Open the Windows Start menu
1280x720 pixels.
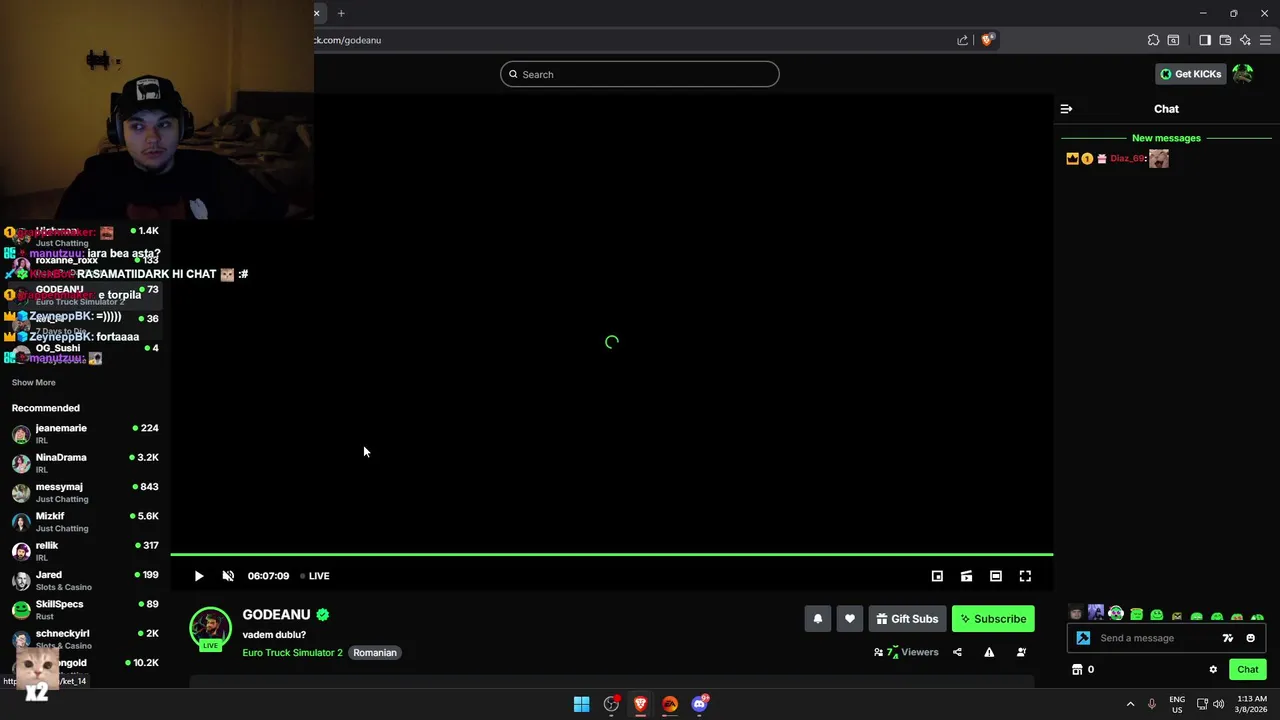click(x=581, y=704)
